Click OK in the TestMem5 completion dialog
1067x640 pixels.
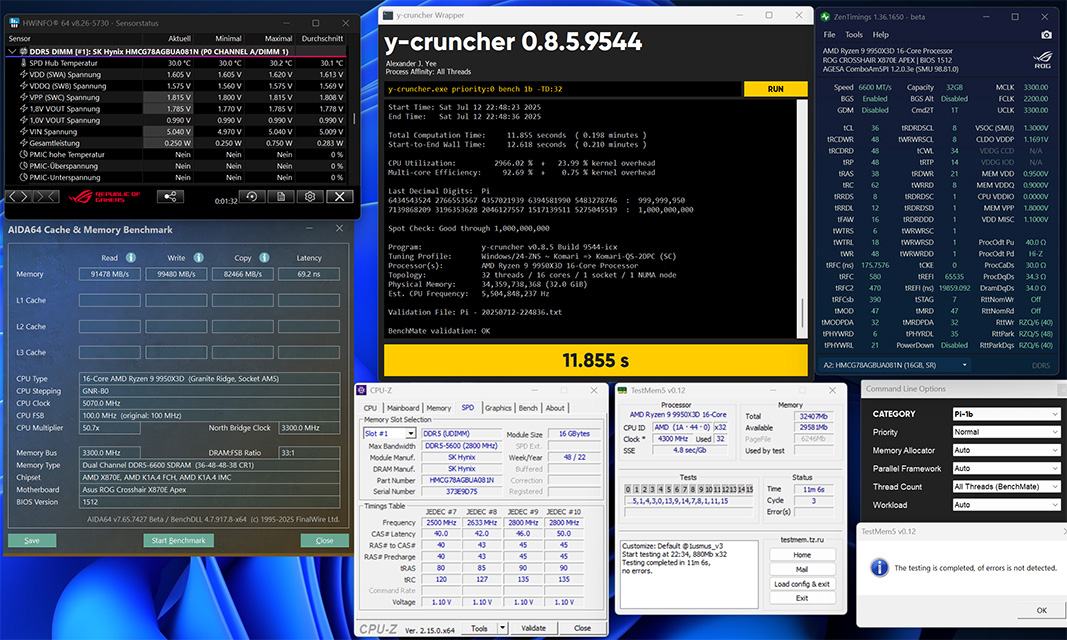[x=1042, y=611]
